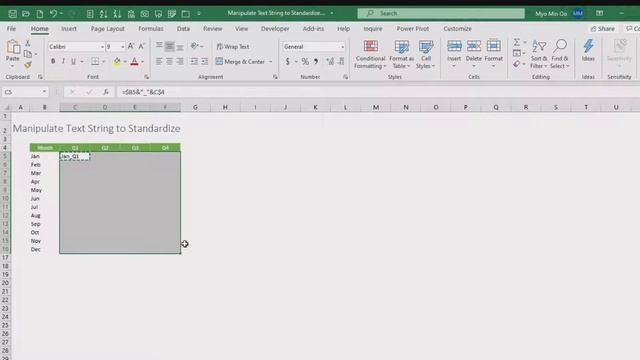The height and width of the screenshot is (360, 640).
Task: Click Comma Style icon
Action: [x=316, y=62]
